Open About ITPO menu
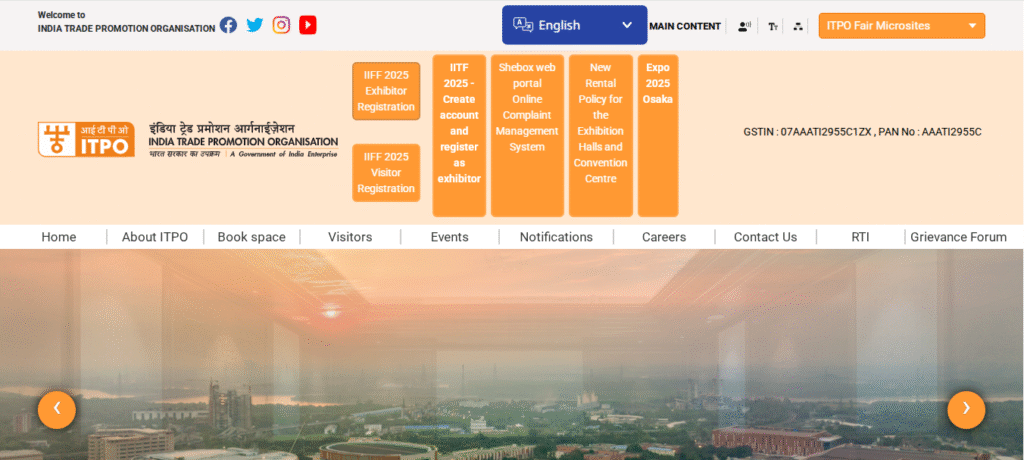 (155, 237)
